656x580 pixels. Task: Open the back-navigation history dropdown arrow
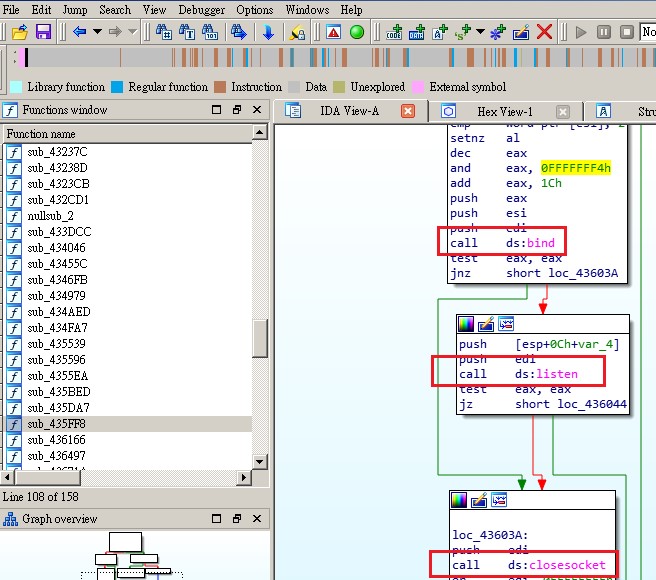click(97, 32)
